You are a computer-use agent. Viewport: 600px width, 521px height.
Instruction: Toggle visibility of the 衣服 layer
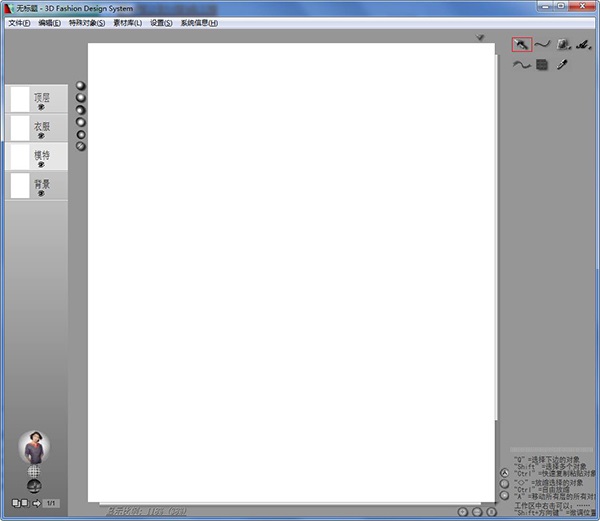(x=41, y=135)
